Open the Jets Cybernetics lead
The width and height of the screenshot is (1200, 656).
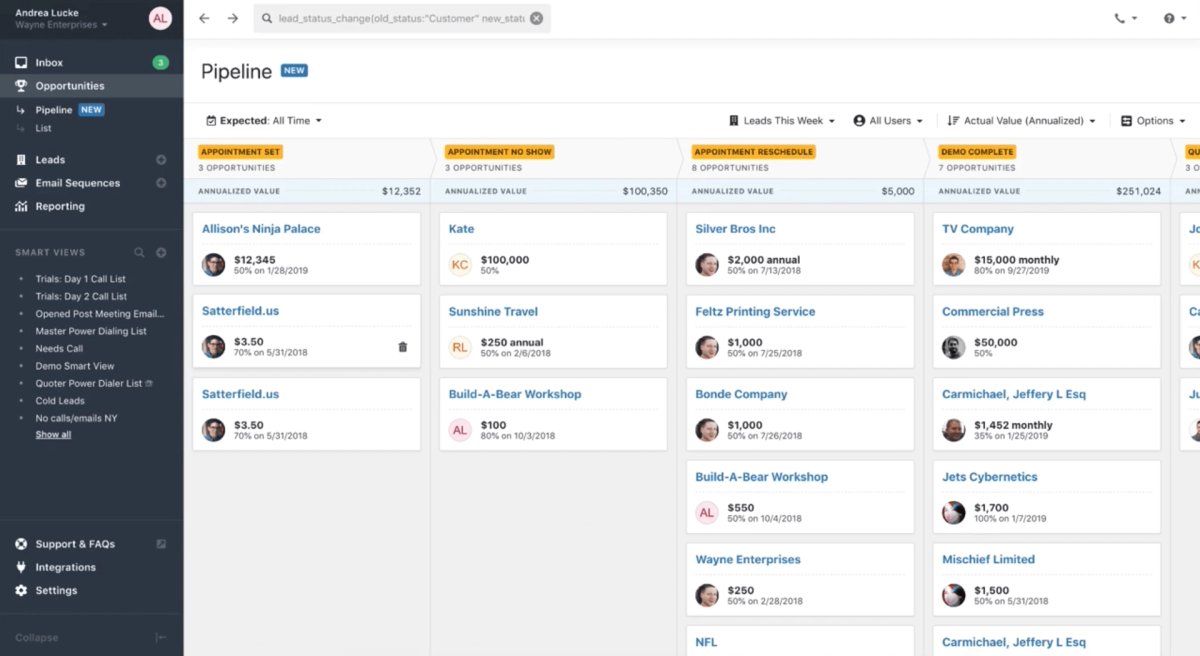click(x=990, y=477)
